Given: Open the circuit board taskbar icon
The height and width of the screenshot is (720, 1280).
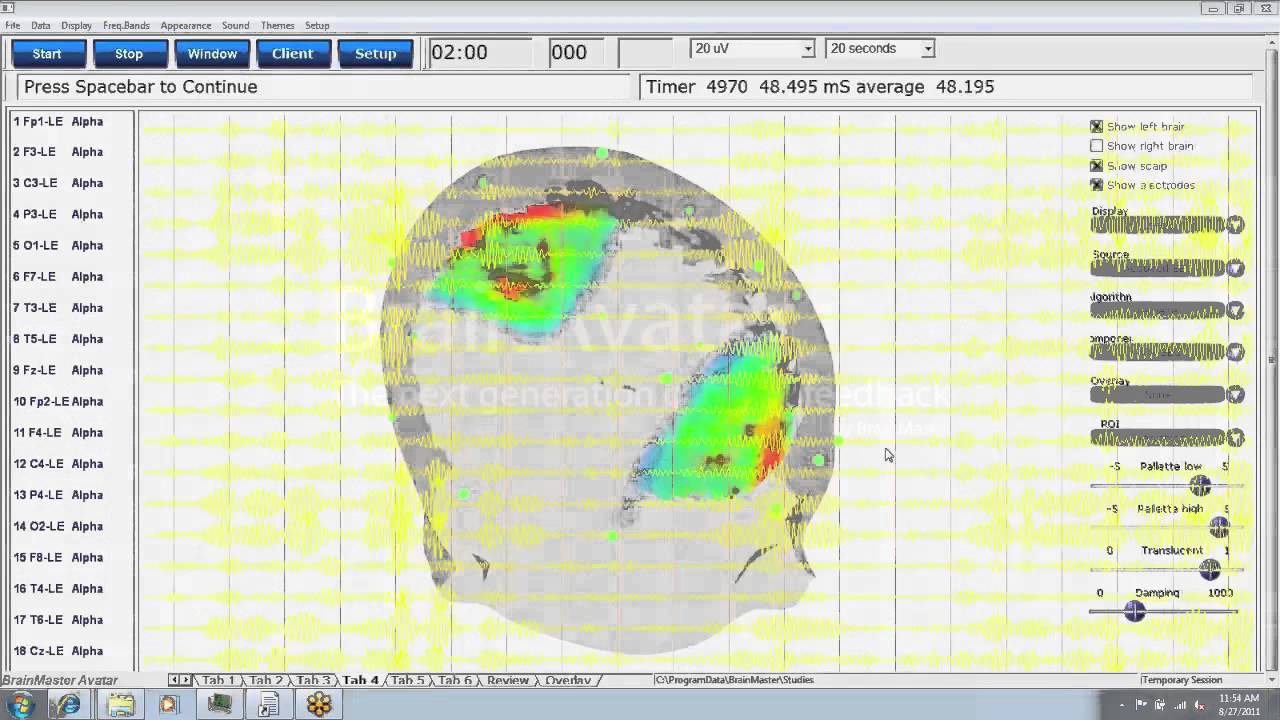Looking at the screenshot, I should (219, 705).
